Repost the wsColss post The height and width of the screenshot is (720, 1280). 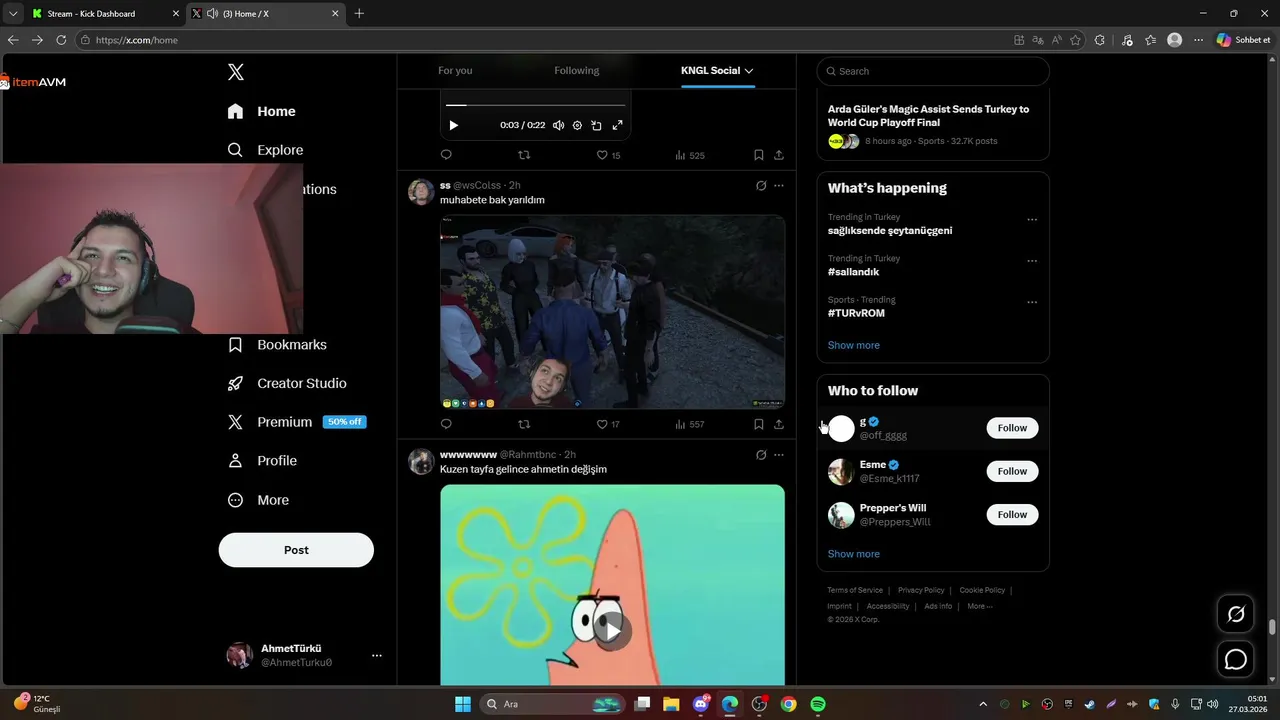pos(524,424)
